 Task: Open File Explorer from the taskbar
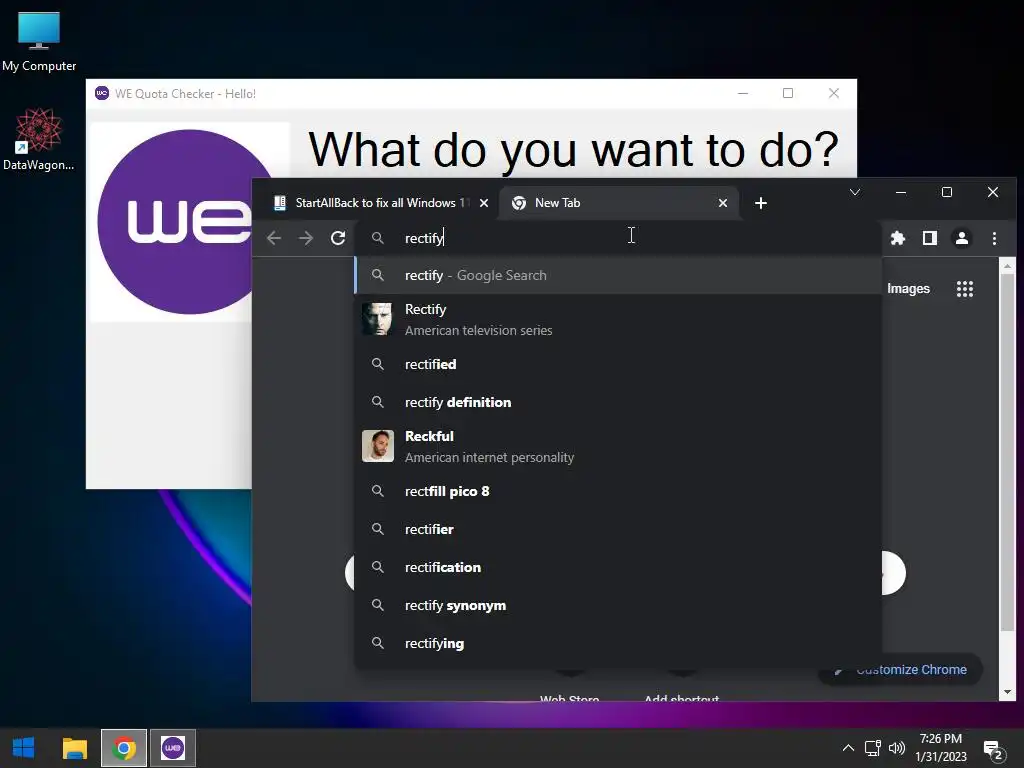coord(74,748)
